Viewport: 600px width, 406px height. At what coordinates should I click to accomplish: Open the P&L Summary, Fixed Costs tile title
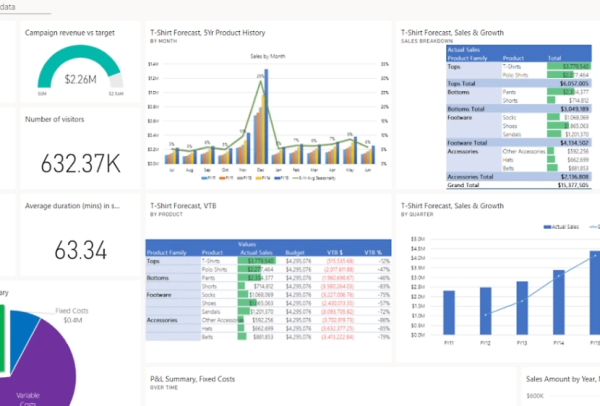coord(192,379)
